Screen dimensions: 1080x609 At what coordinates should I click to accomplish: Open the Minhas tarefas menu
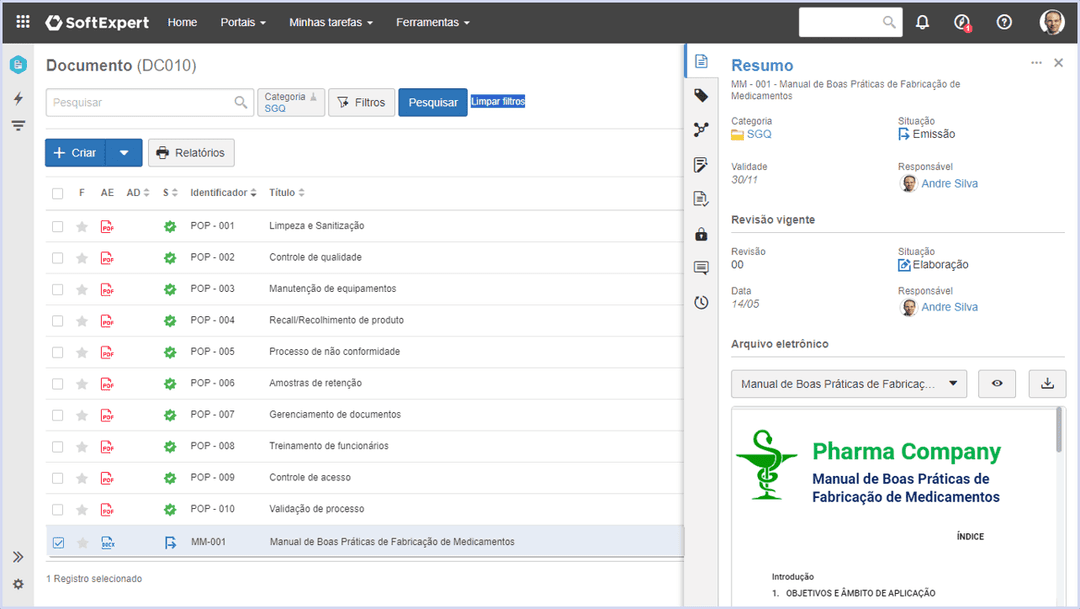pyautogui.click(x=331, y=23)
